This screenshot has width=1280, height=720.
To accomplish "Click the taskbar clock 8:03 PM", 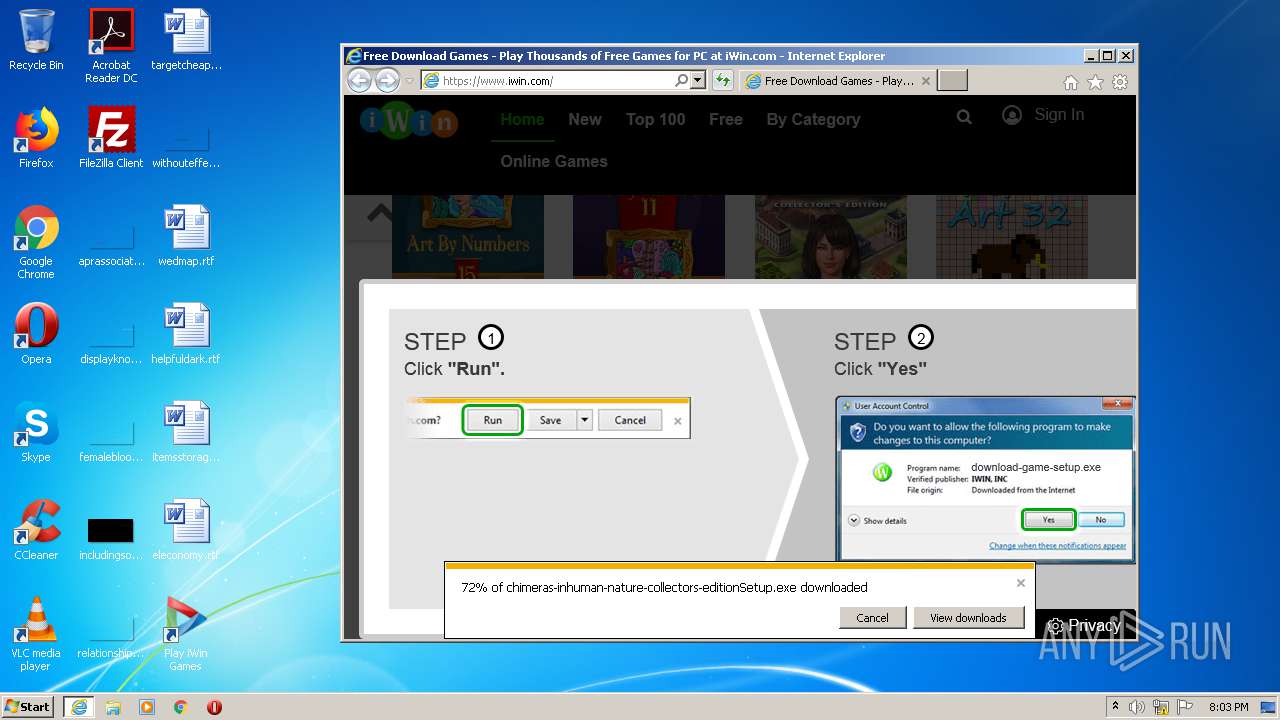I will pos(1228,707).
